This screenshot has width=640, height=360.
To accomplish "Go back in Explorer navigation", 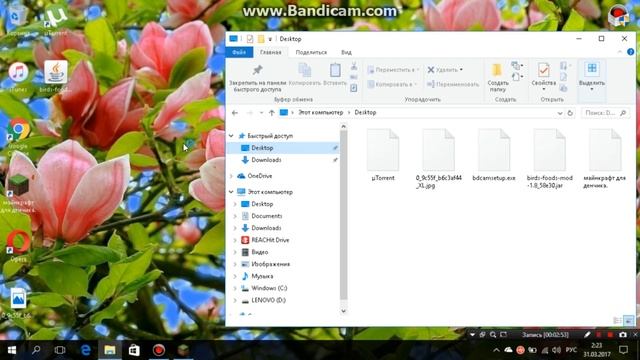I will pos(235,113).
